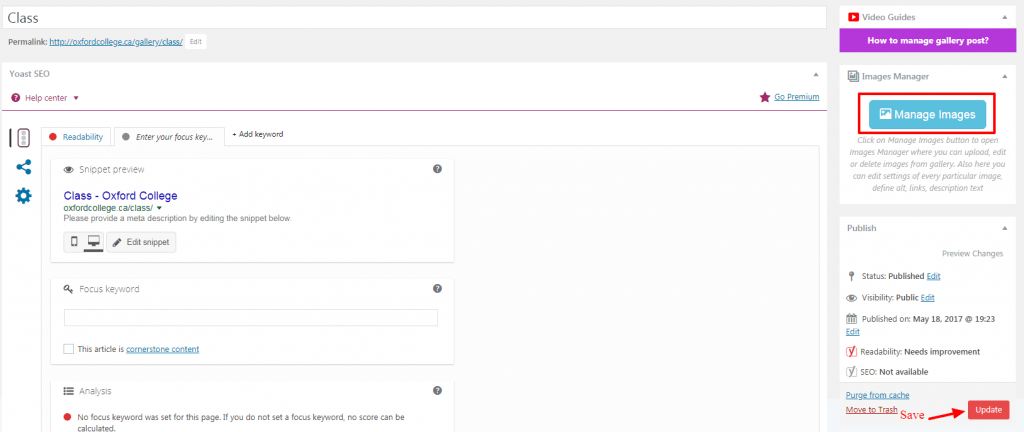Collapse the Images Manager panel
Screen dimensions: 1024x432
coord(1002,76)
